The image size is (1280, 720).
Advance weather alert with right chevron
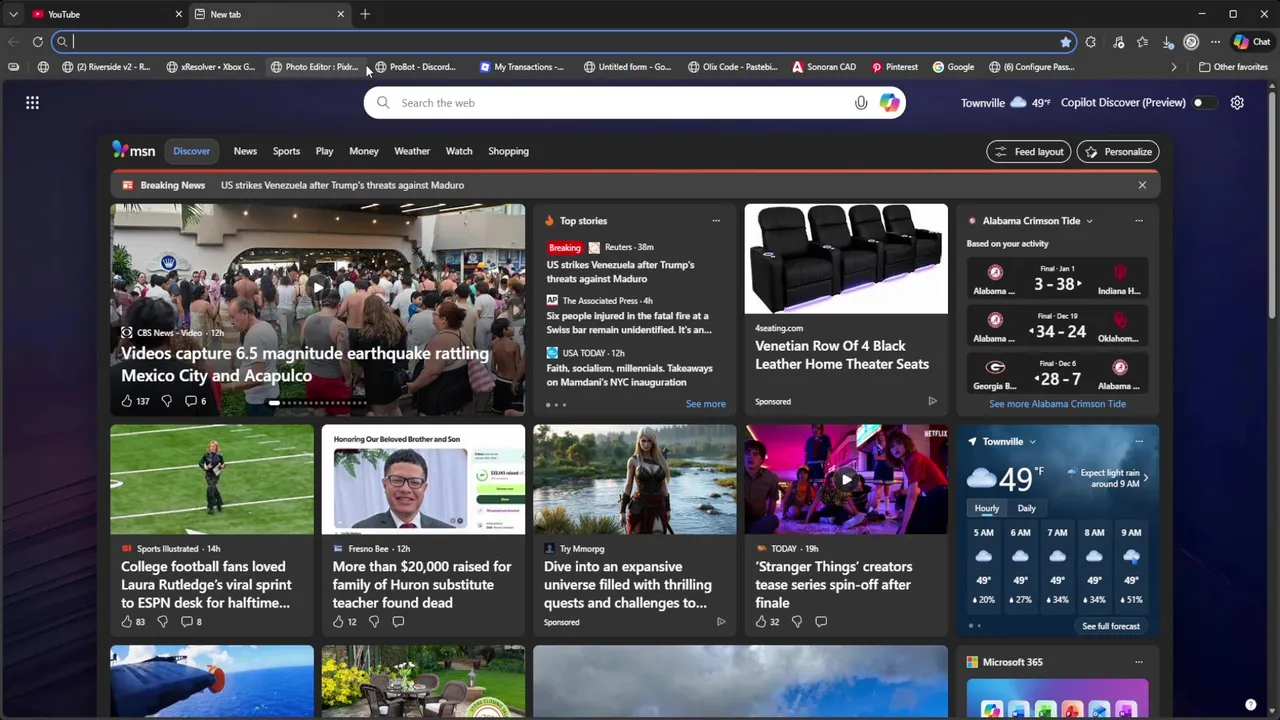pos(1145,478)
